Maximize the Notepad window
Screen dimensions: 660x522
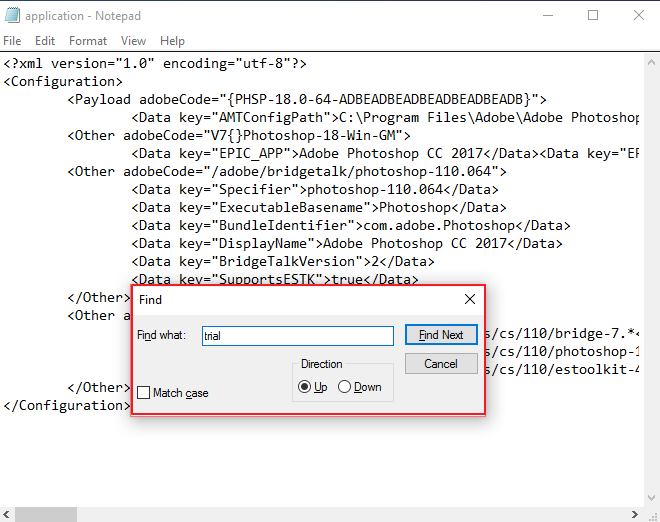(x=593, y=16)
